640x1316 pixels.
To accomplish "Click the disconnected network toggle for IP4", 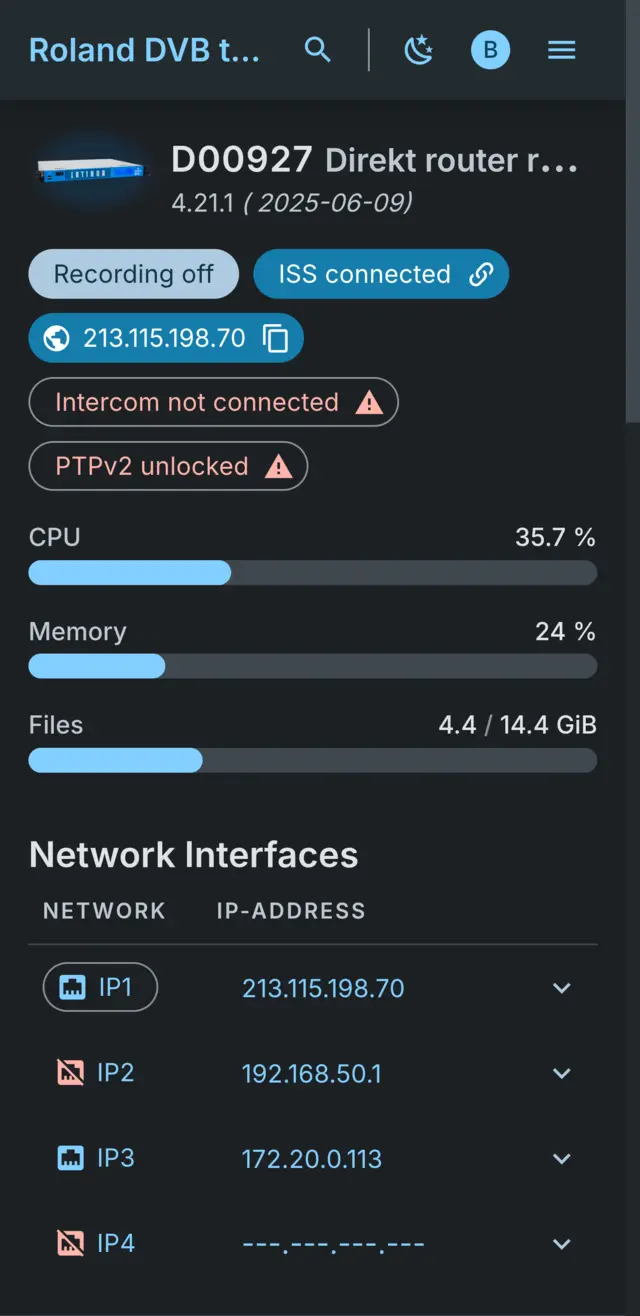I will 69,1242.
